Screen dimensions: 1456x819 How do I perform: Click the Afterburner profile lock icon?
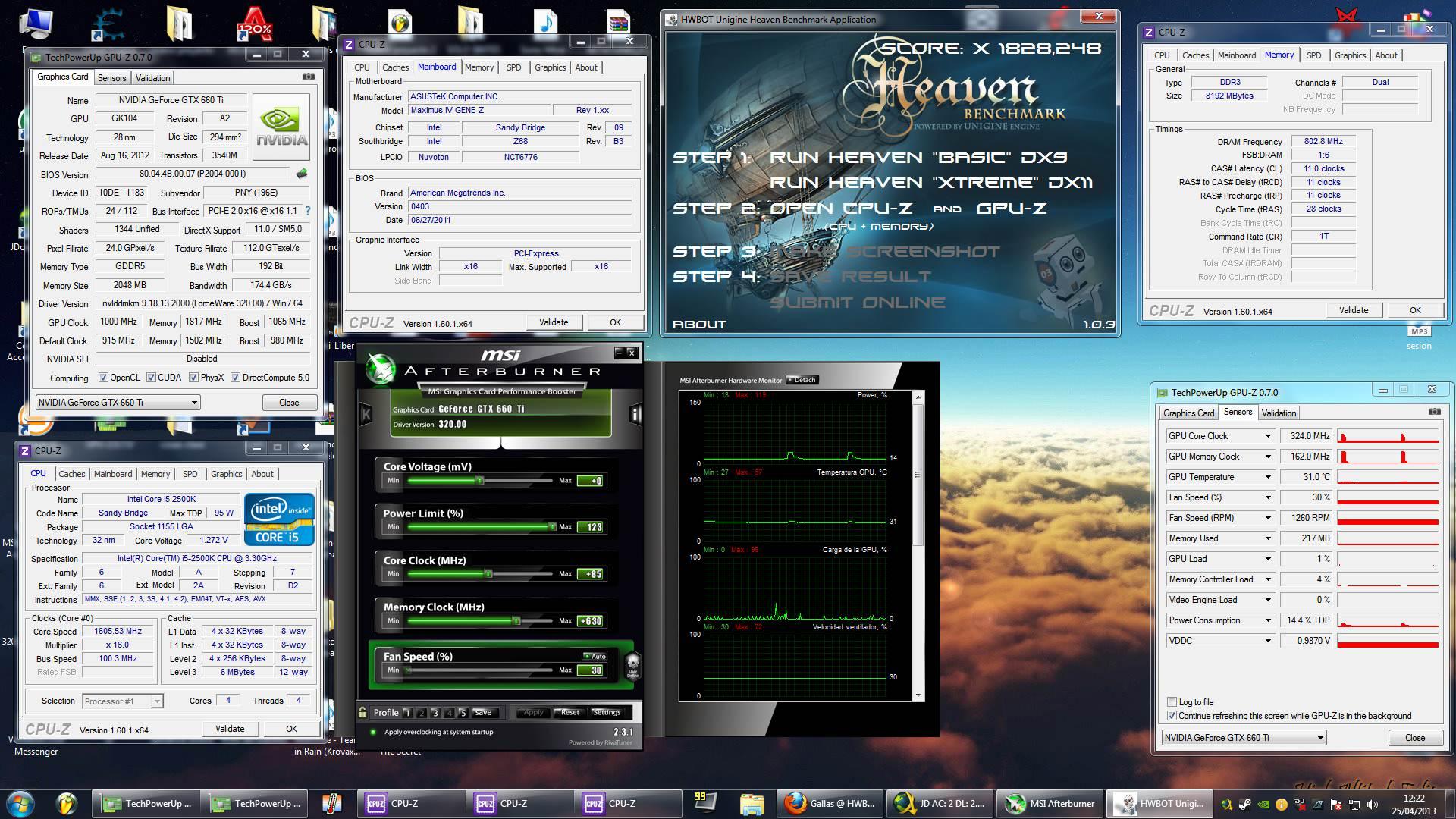[363, 712]
